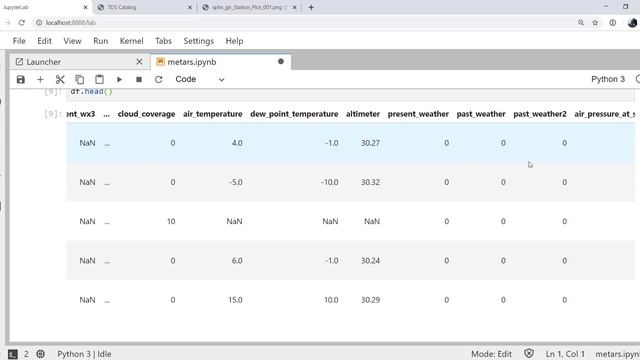Image resolution: width=640 pixels, height=360 pixels.
Task: Switch kernel via Python 3 label
Action: tap(608, 79)
